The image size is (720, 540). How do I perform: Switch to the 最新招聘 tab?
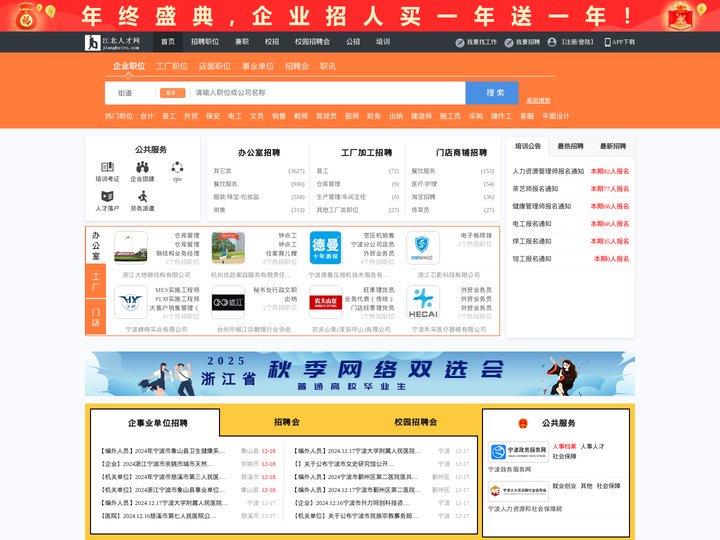(x=613, y=146)
